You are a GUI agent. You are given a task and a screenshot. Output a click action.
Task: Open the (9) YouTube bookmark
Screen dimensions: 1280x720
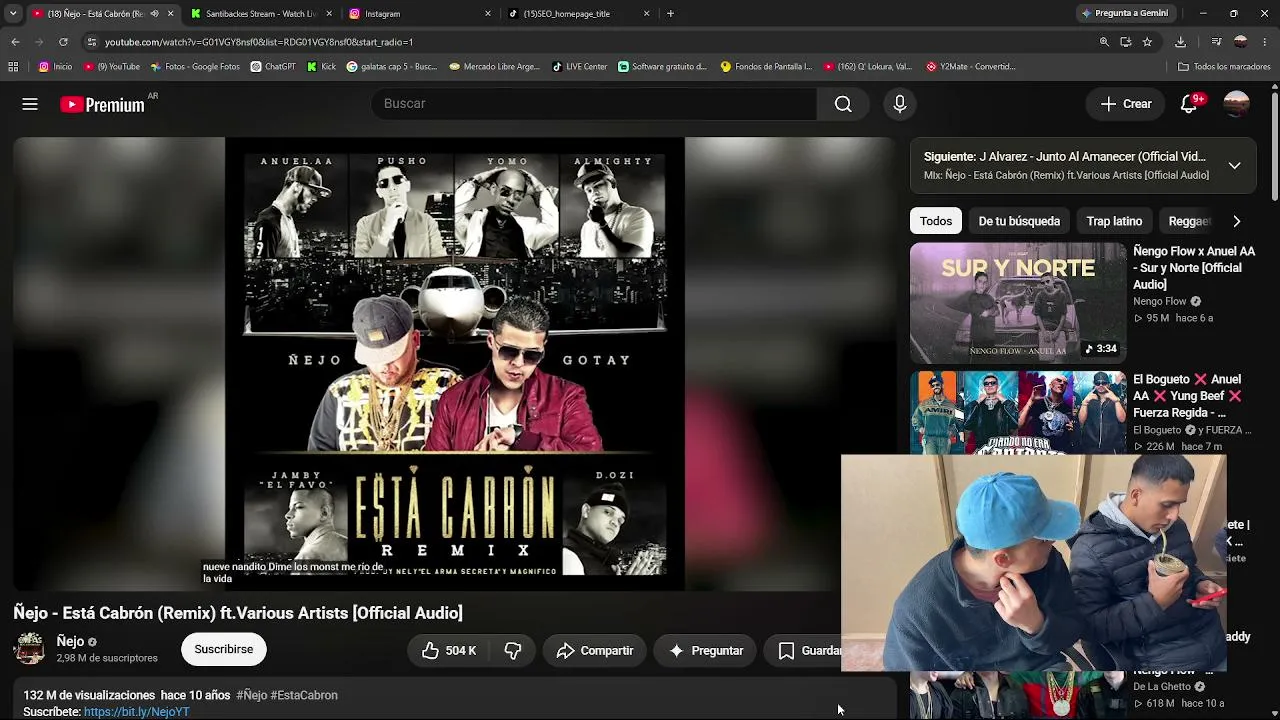pos(112,67)
